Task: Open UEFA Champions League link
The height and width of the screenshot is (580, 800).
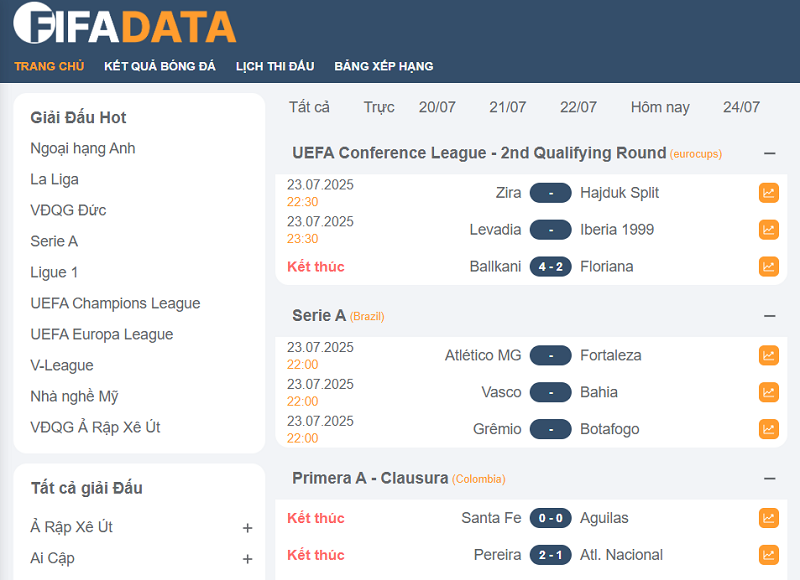Action: 115,304
